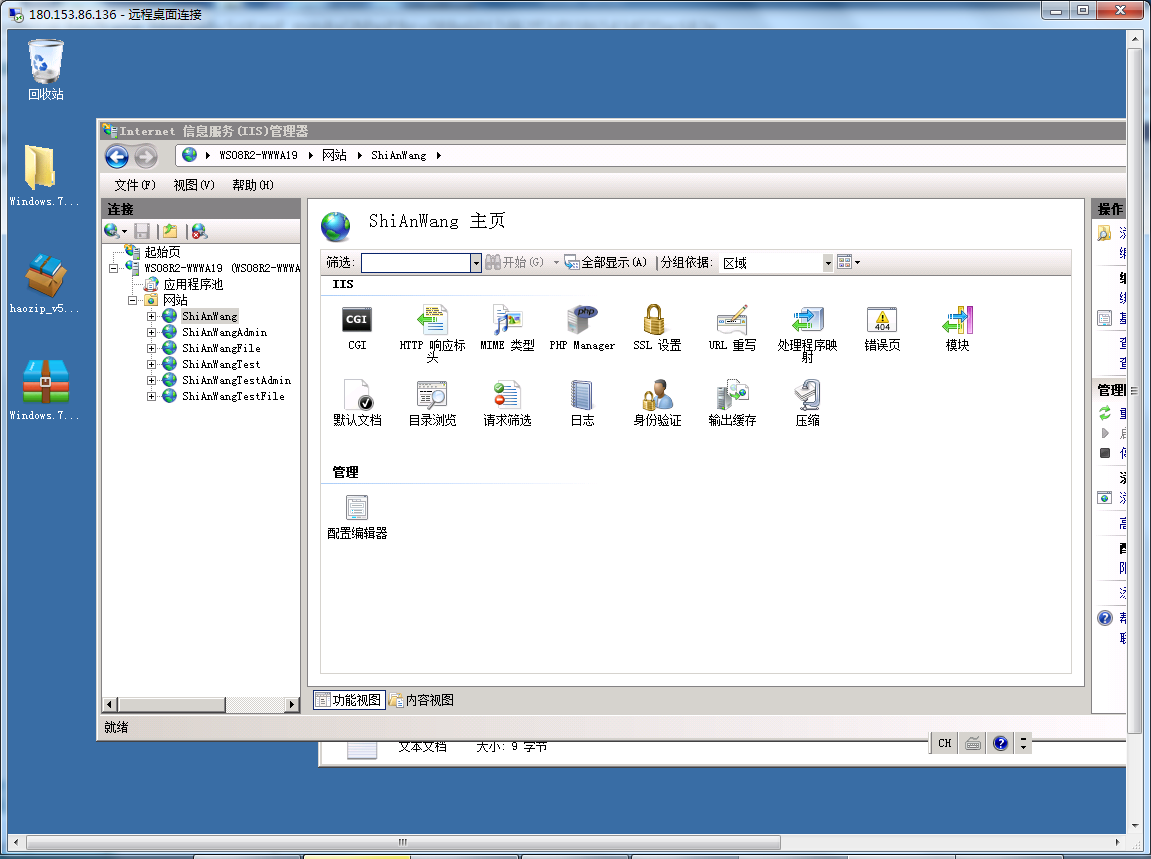Click the create connection globe toolbar icon
This screenshot has width=1151, height=859.
coord(115,231)
